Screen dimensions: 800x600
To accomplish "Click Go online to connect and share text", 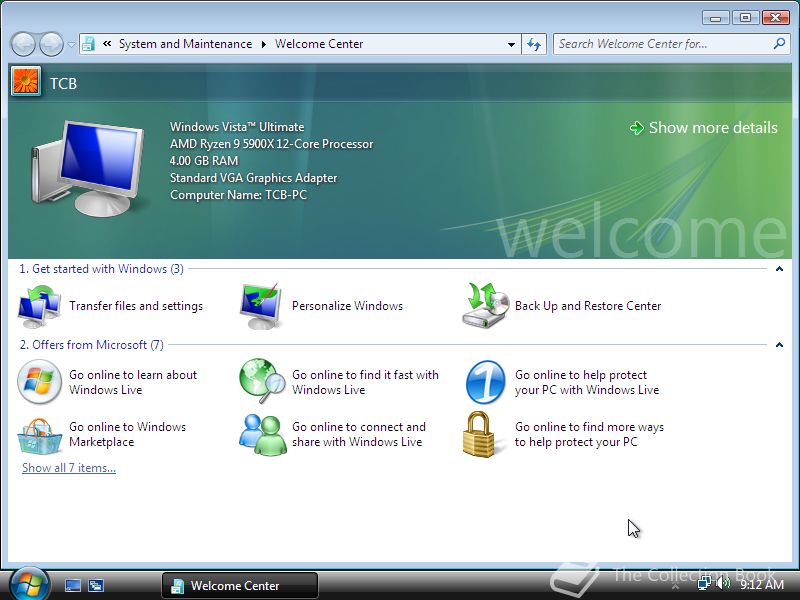I will pos(359,434).
